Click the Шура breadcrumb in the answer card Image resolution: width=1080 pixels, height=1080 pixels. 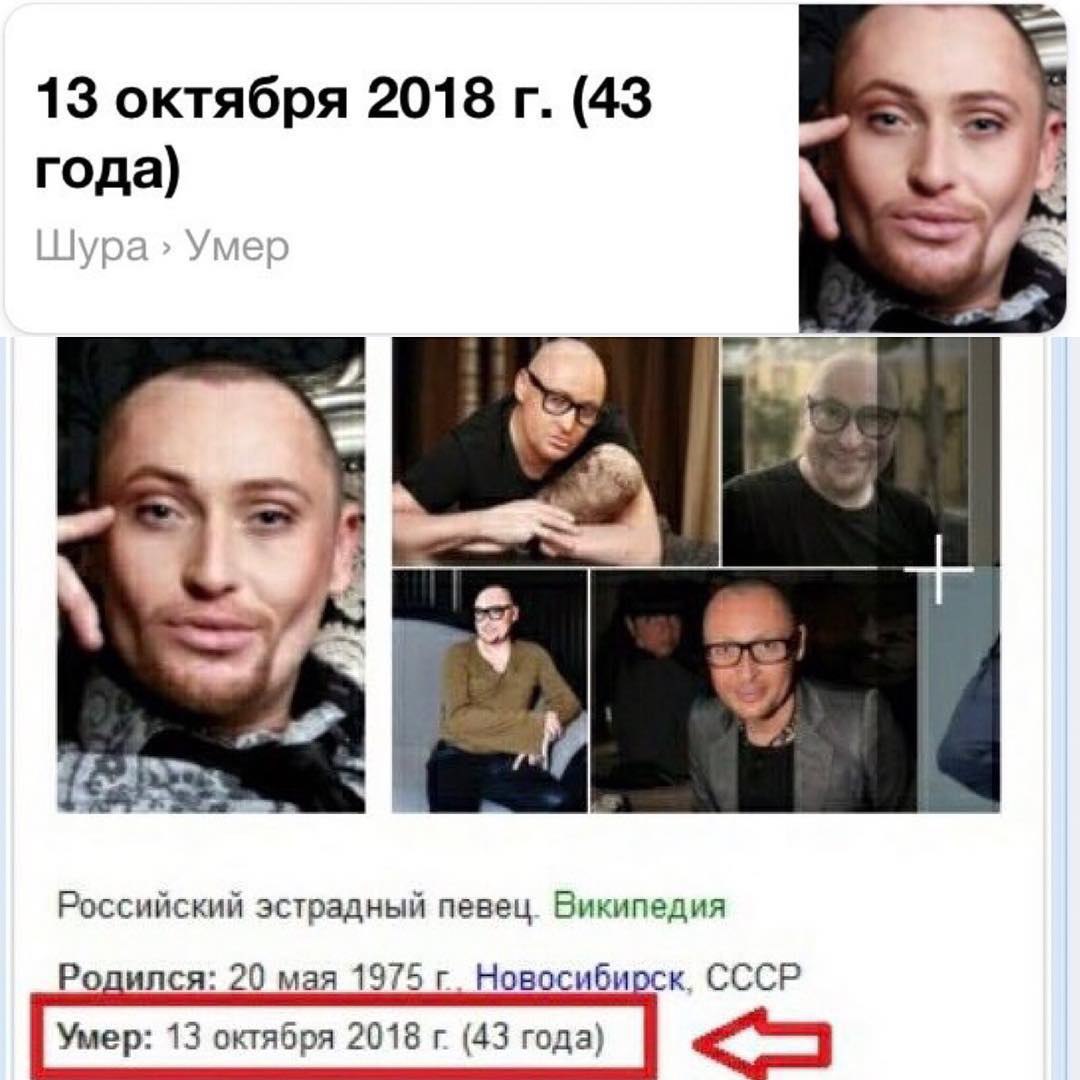click(x=92, y=247)
